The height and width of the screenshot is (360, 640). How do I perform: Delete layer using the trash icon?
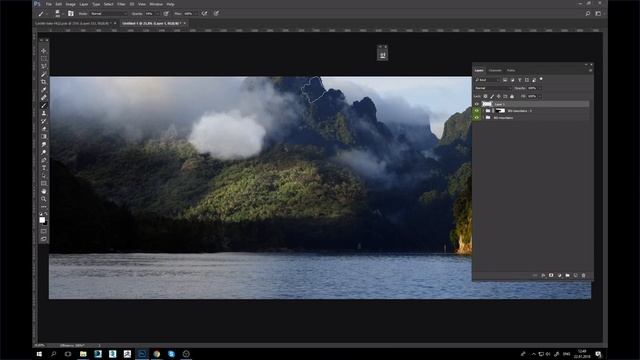pos(583,276)
